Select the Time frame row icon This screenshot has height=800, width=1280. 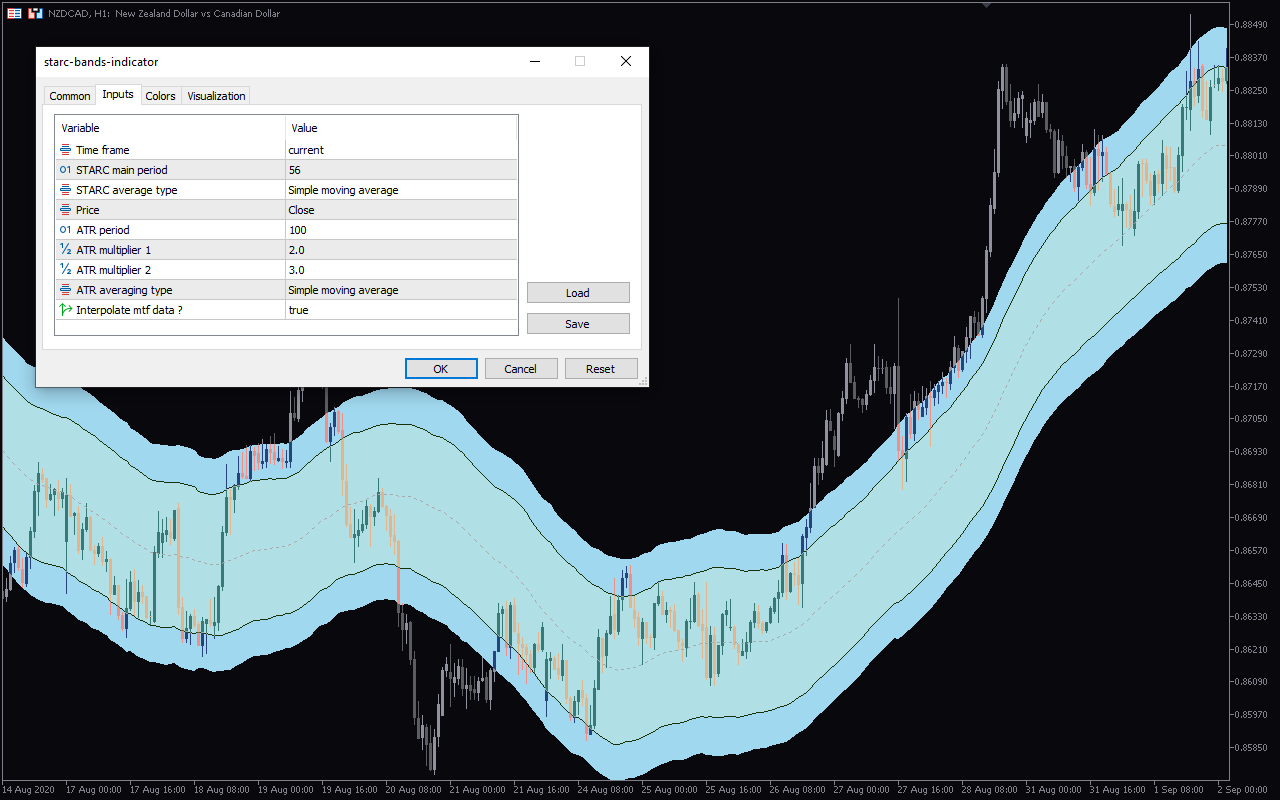(66, 150)
